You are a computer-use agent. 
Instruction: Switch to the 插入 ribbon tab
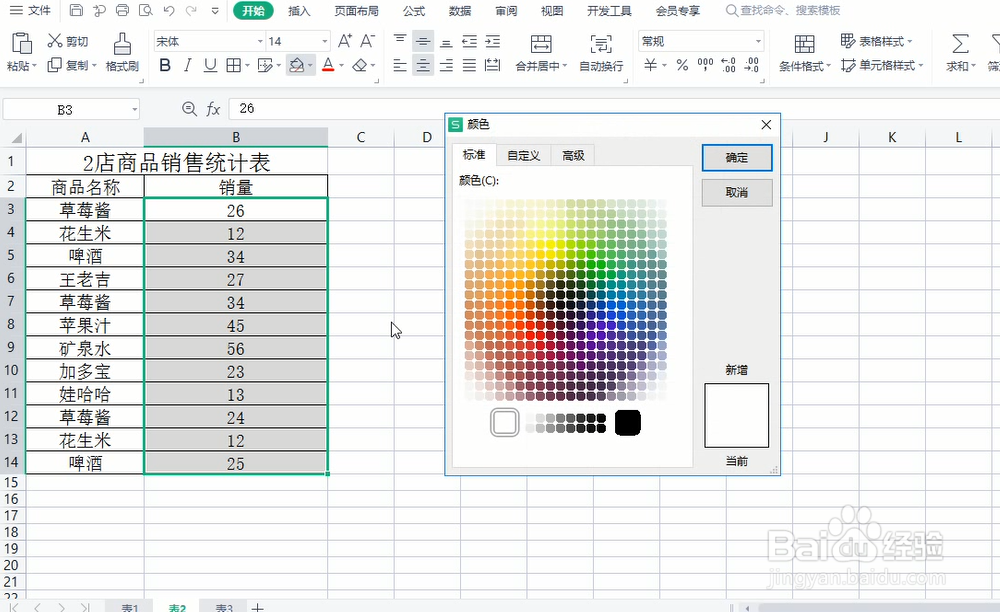click(299, 11)
